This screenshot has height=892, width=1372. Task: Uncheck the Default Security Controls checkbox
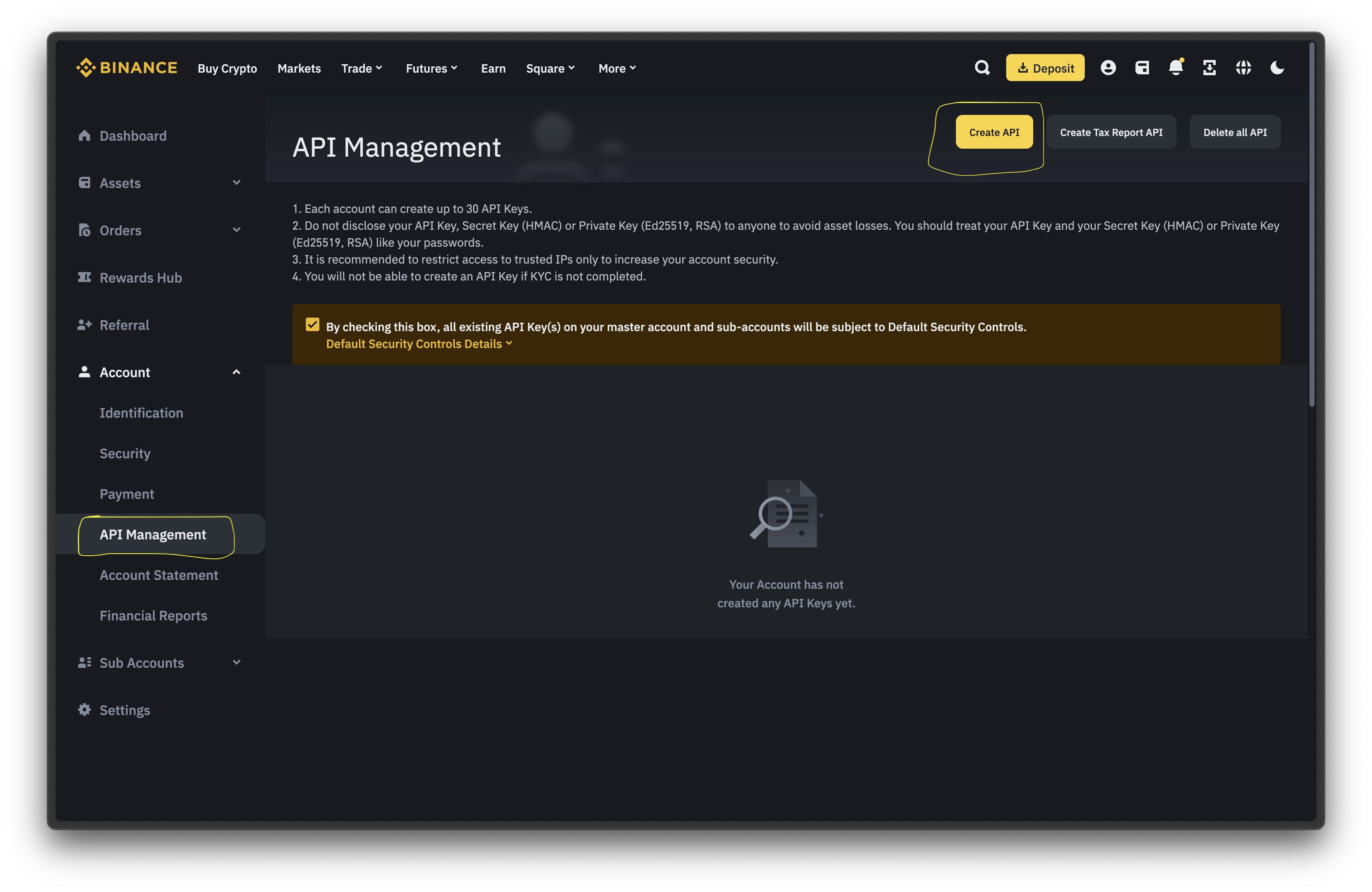coord(313,325)
